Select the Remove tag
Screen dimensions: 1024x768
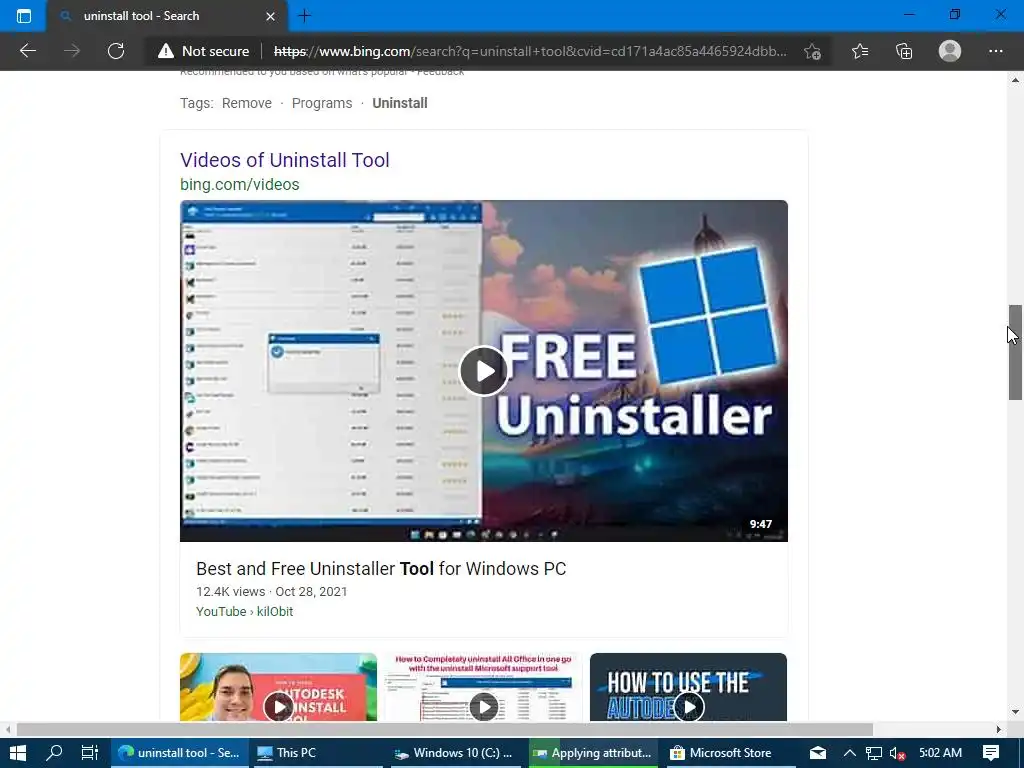tap(247, 103)
